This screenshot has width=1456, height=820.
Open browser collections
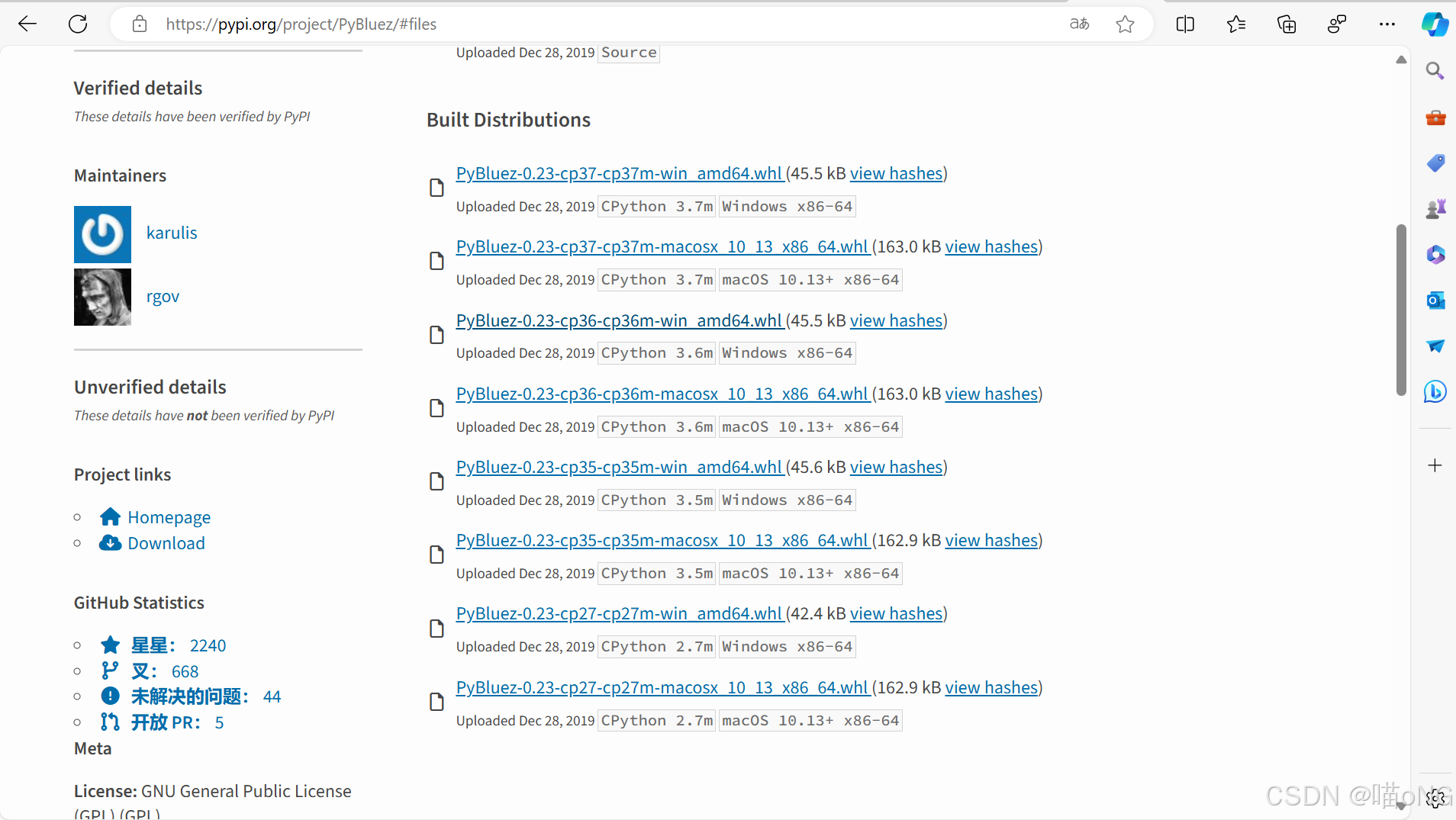coord(1287,24)
